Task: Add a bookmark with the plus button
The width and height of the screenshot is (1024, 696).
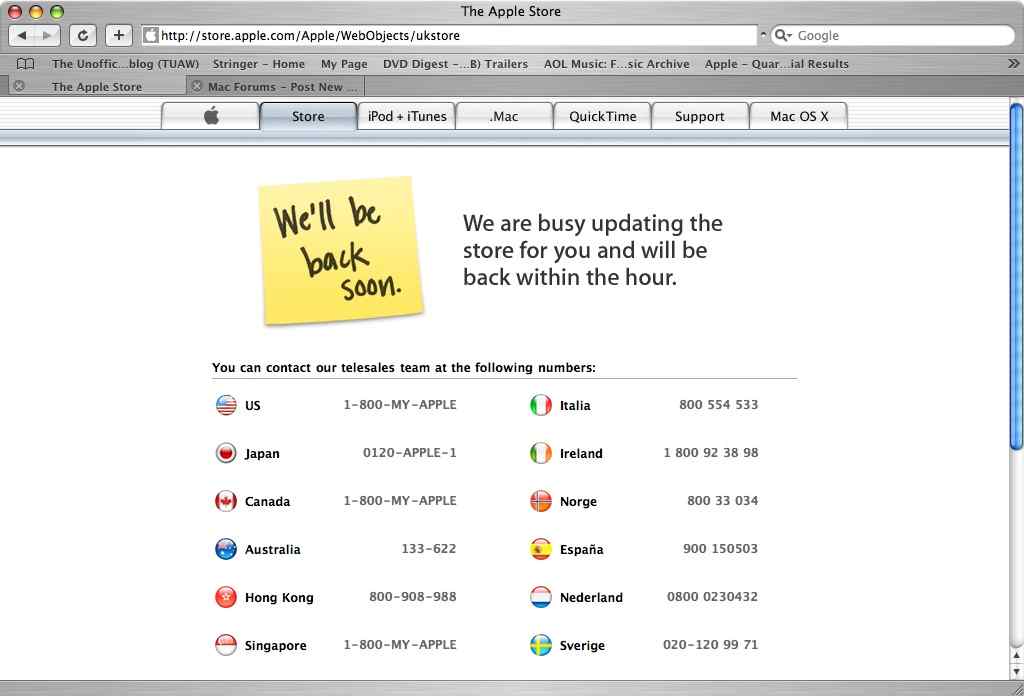Action: click(x=118, y=35)
